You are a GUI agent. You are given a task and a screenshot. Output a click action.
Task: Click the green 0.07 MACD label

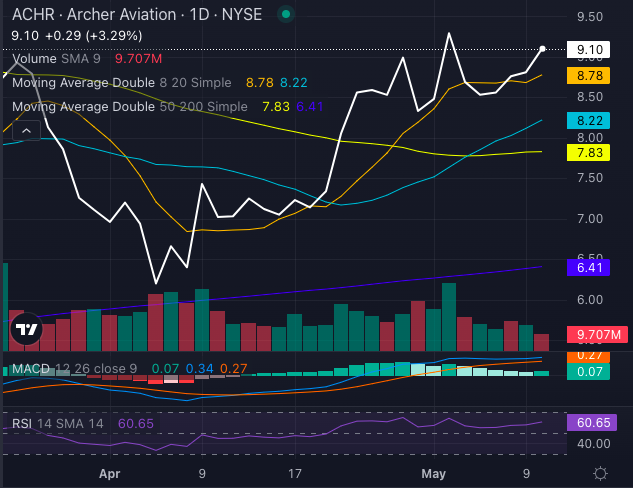(x=588, y=372)
